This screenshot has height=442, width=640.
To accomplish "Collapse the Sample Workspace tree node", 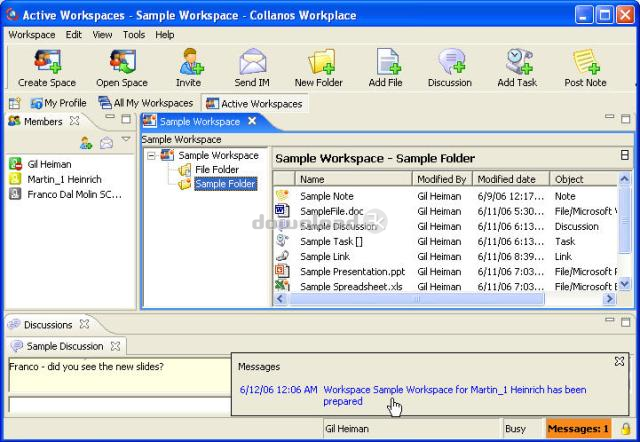I will coord(151,156).
